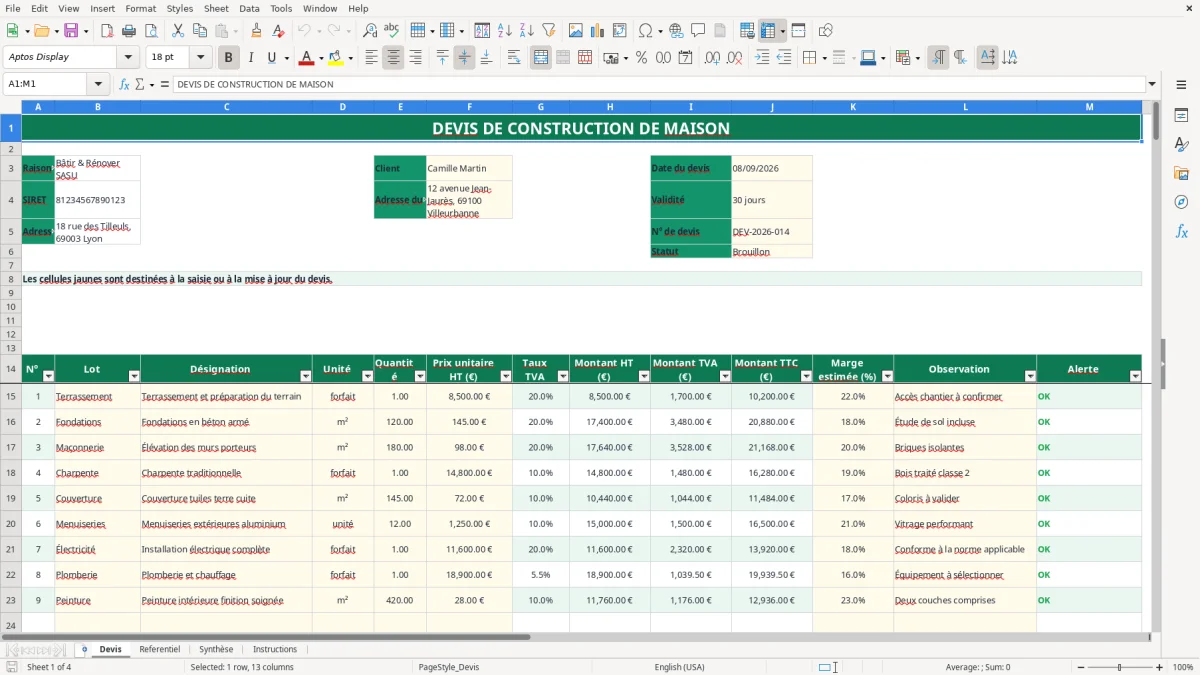Adjust the zoom slider in status bar
The width and height of the screenshot is (1200, 675).
1120,667
